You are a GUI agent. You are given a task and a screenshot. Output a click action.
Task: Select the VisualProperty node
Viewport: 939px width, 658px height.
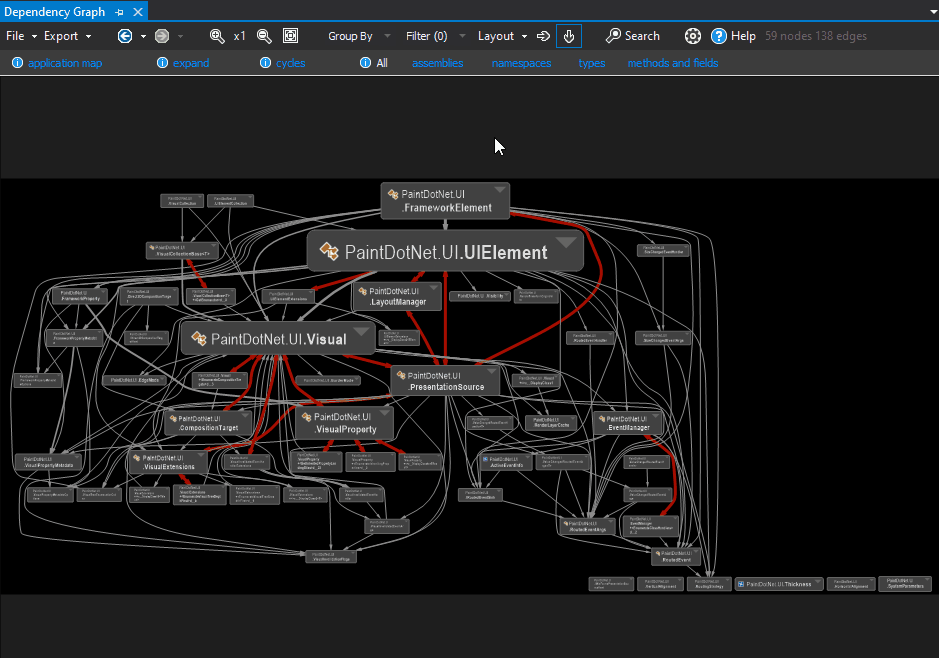click(344, 423)
